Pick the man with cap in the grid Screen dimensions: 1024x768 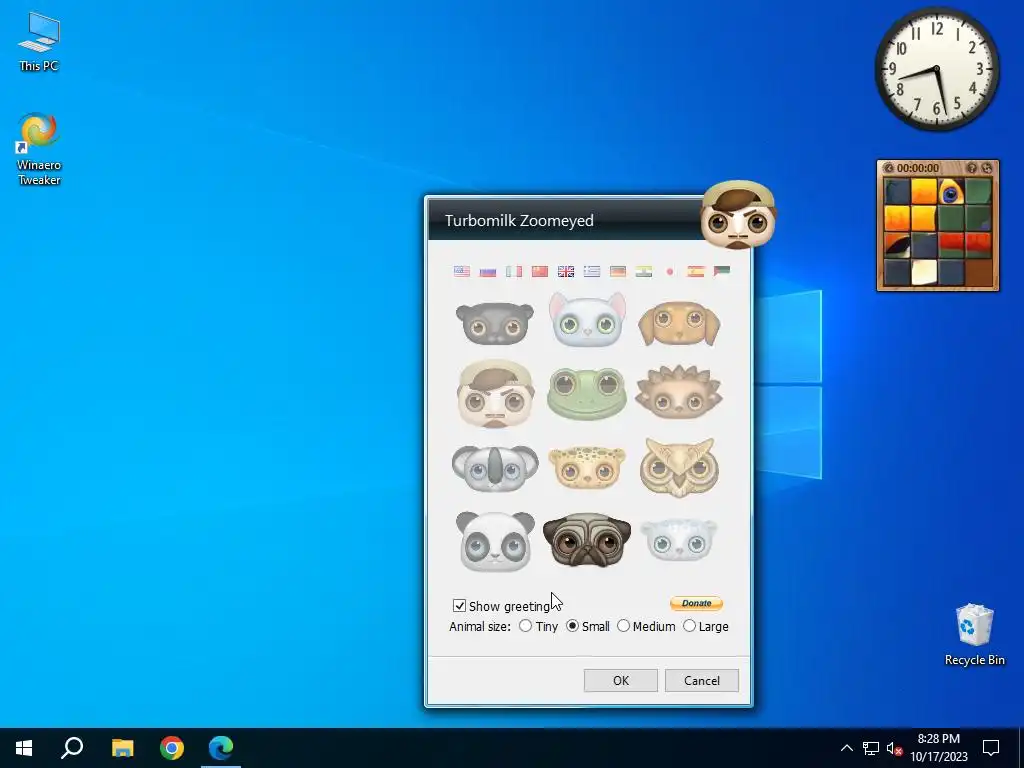(495, 393)
